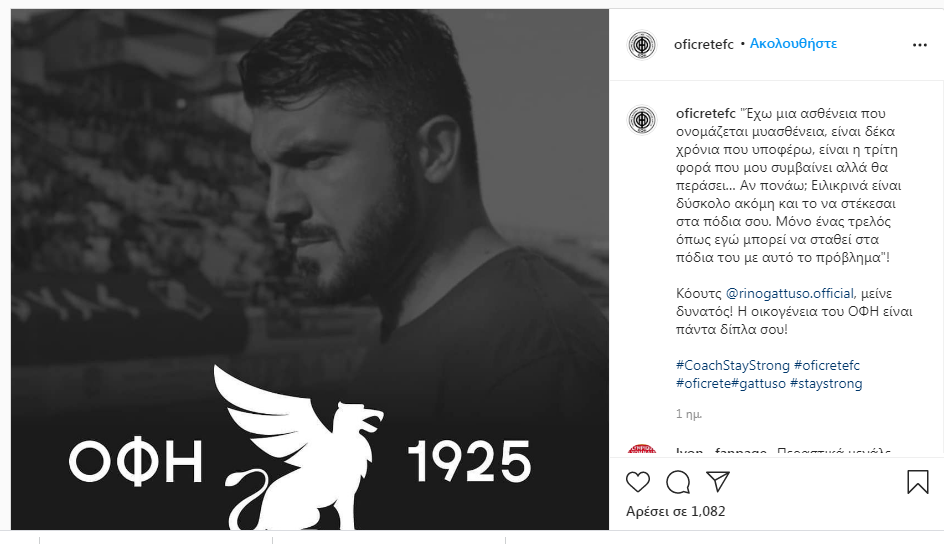Open the @rinogattuso.official mention
This screenshot has height=544, width=944.
tap(789, 294)
